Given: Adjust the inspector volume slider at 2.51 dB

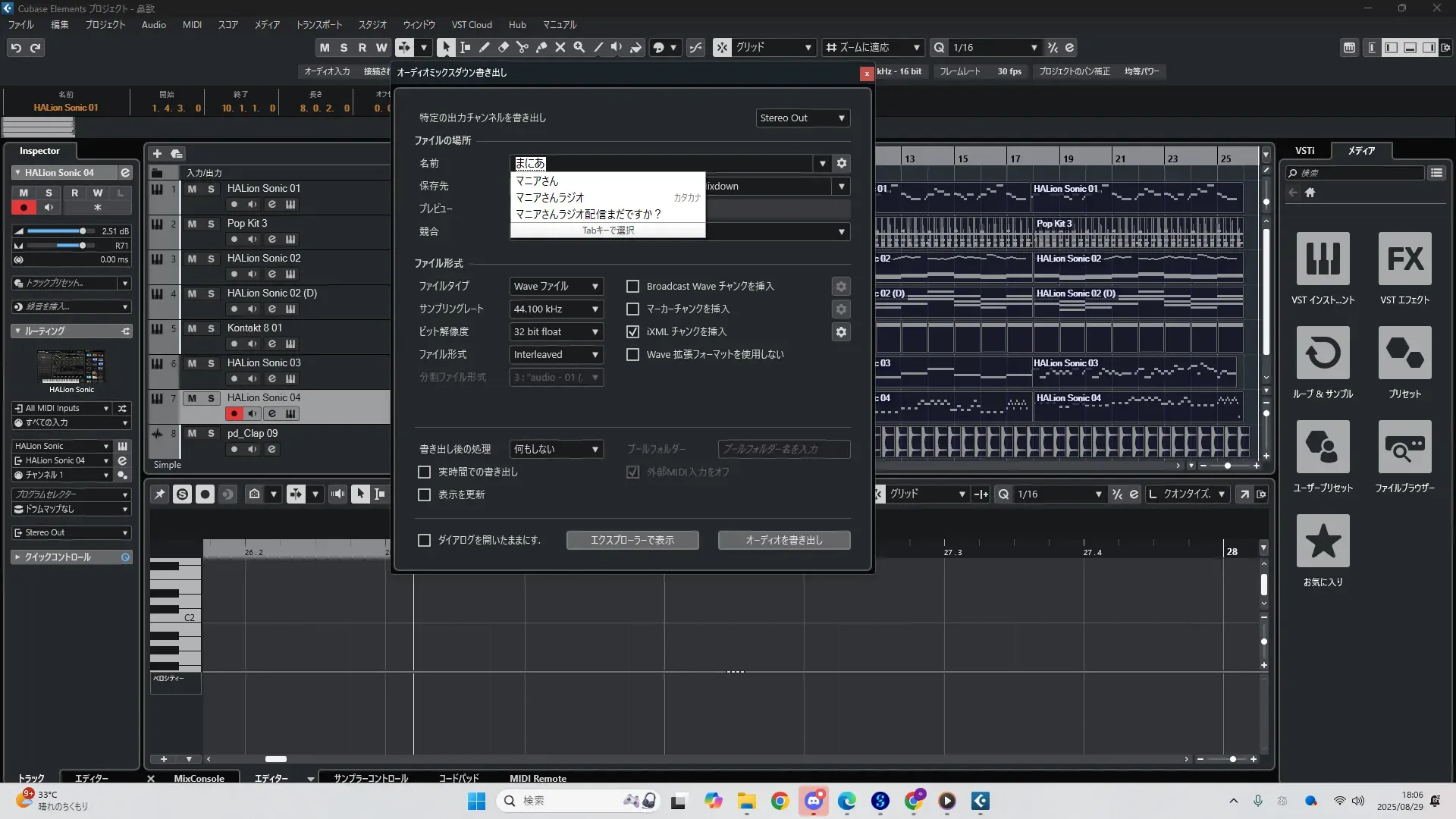Looking at the screenshot, I should click(x=82, y=231).
